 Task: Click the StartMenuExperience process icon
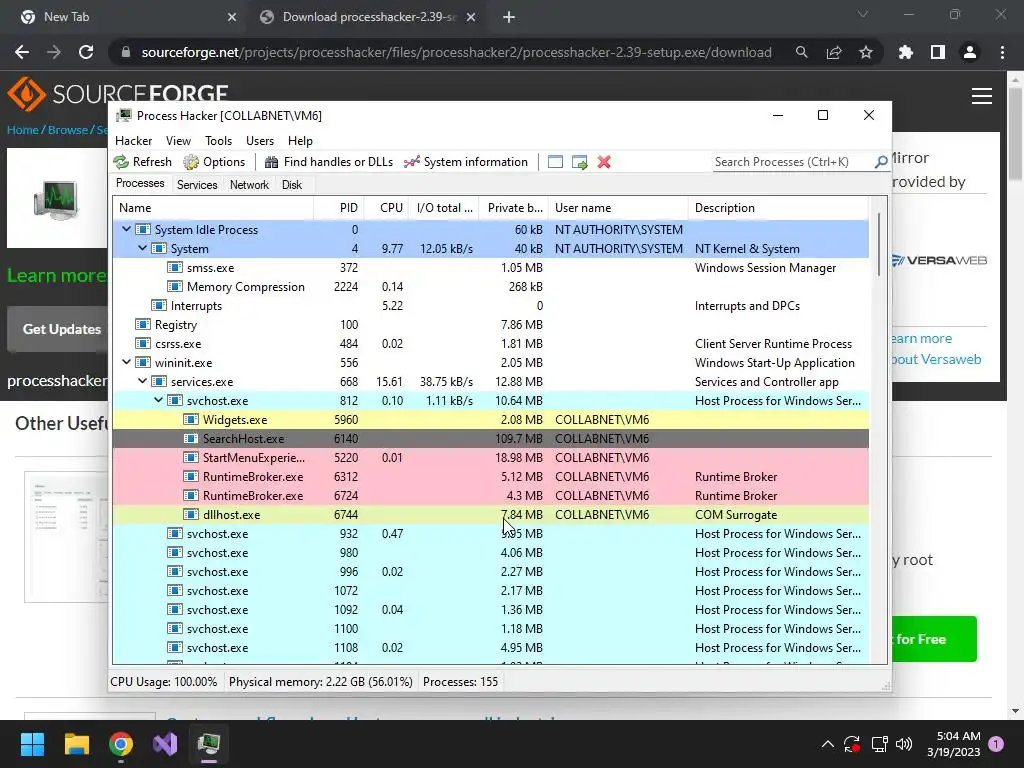pyautogui.click(x=191, y=457)
